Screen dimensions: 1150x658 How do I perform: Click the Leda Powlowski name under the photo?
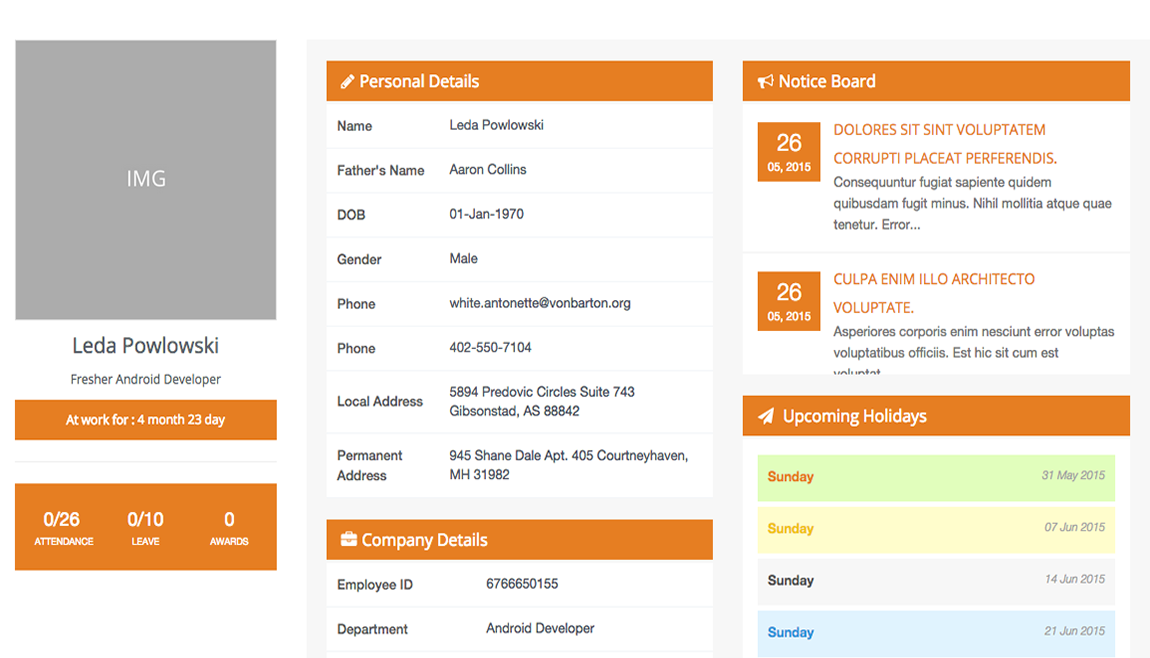click(x=146, y=346)
